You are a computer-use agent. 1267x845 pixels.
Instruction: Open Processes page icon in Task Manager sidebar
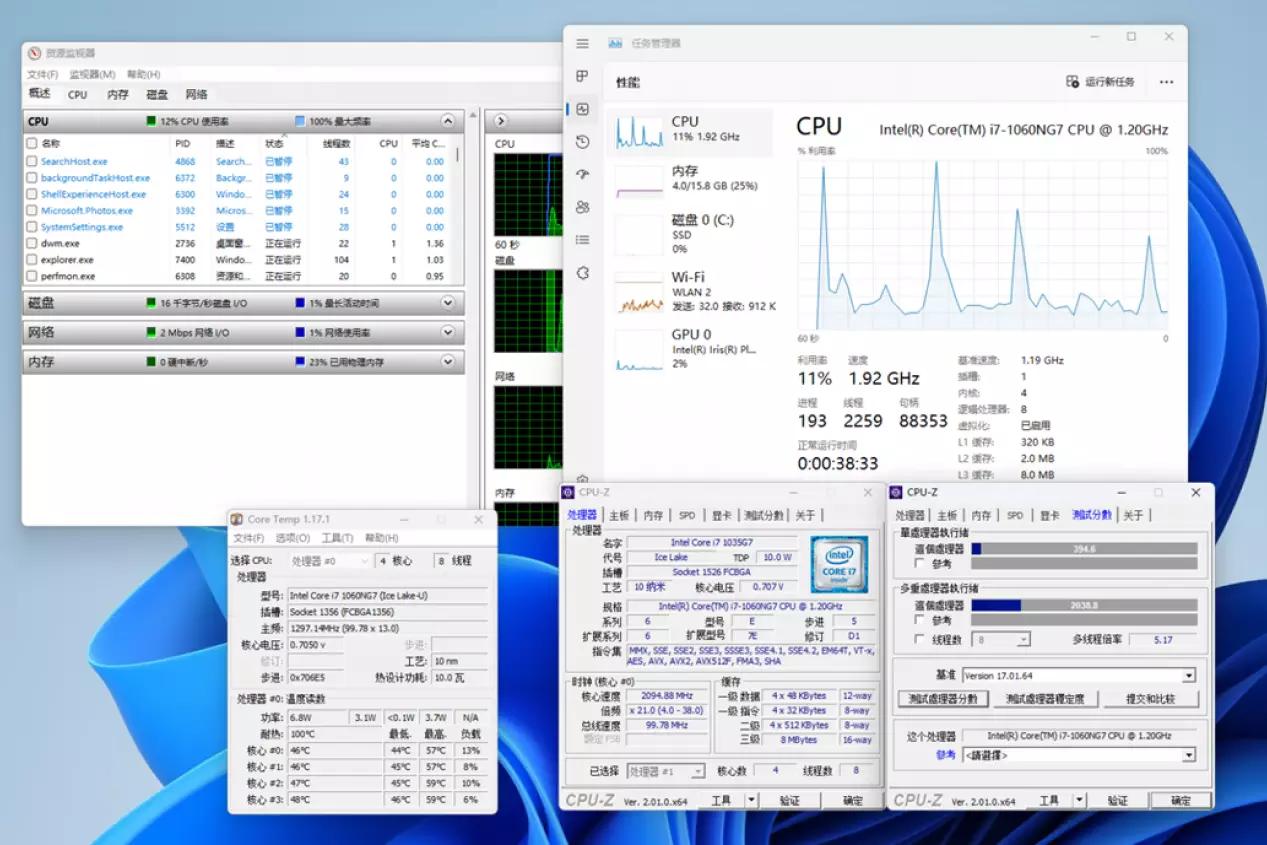pos(582,77)
